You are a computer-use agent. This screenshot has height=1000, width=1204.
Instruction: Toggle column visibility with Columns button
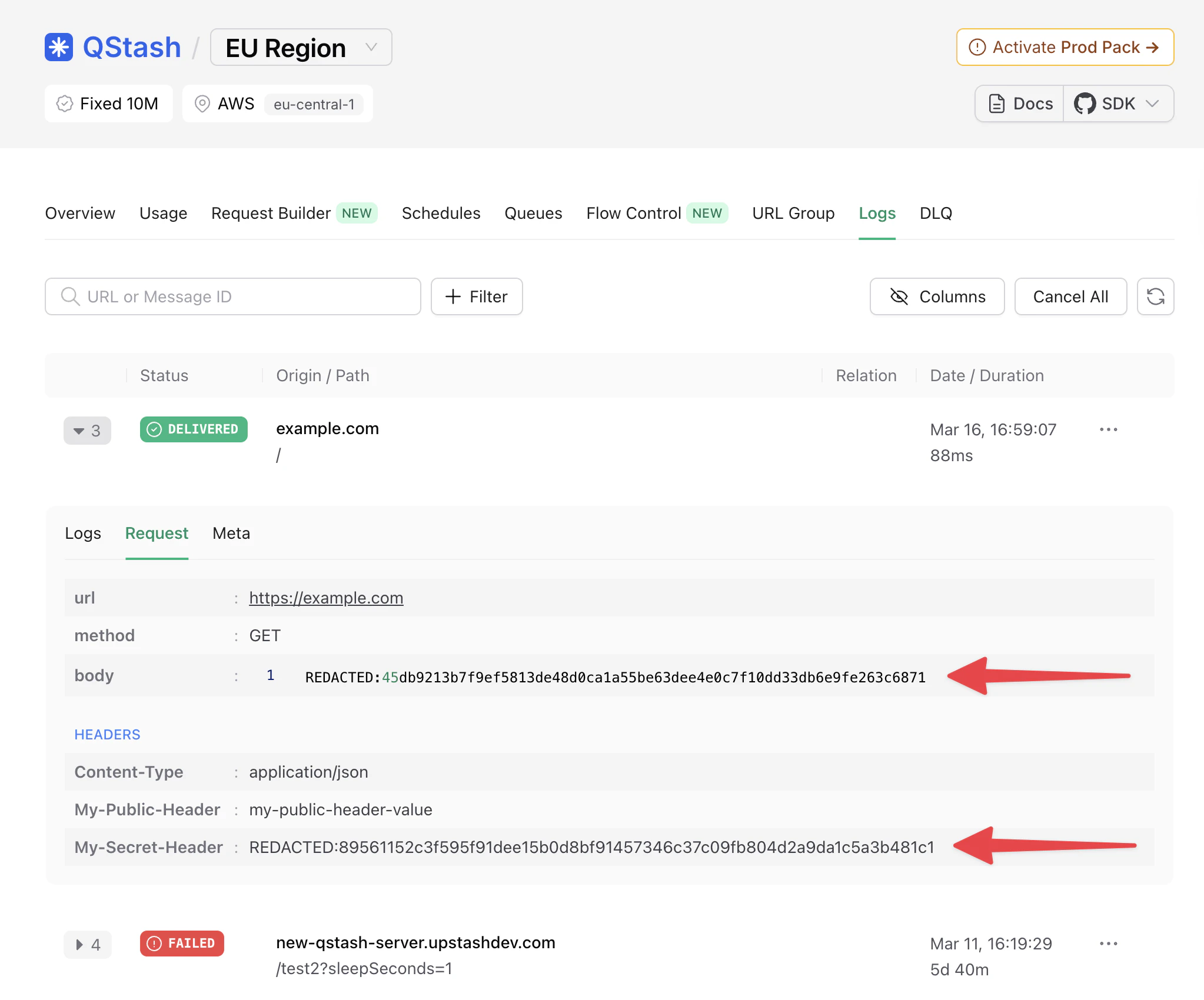[937, 296]
